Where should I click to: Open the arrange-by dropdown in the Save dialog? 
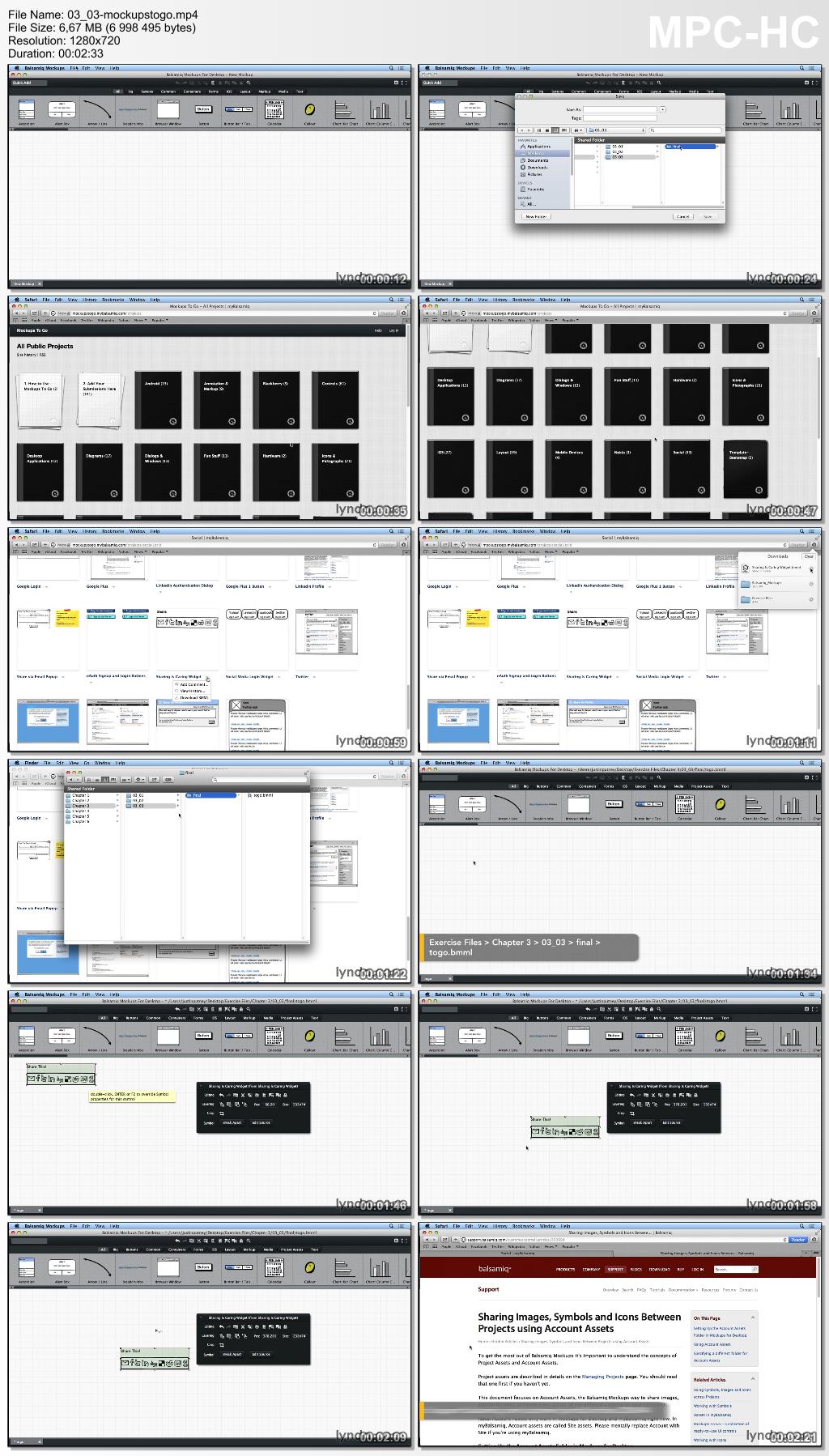pos(577,130)
